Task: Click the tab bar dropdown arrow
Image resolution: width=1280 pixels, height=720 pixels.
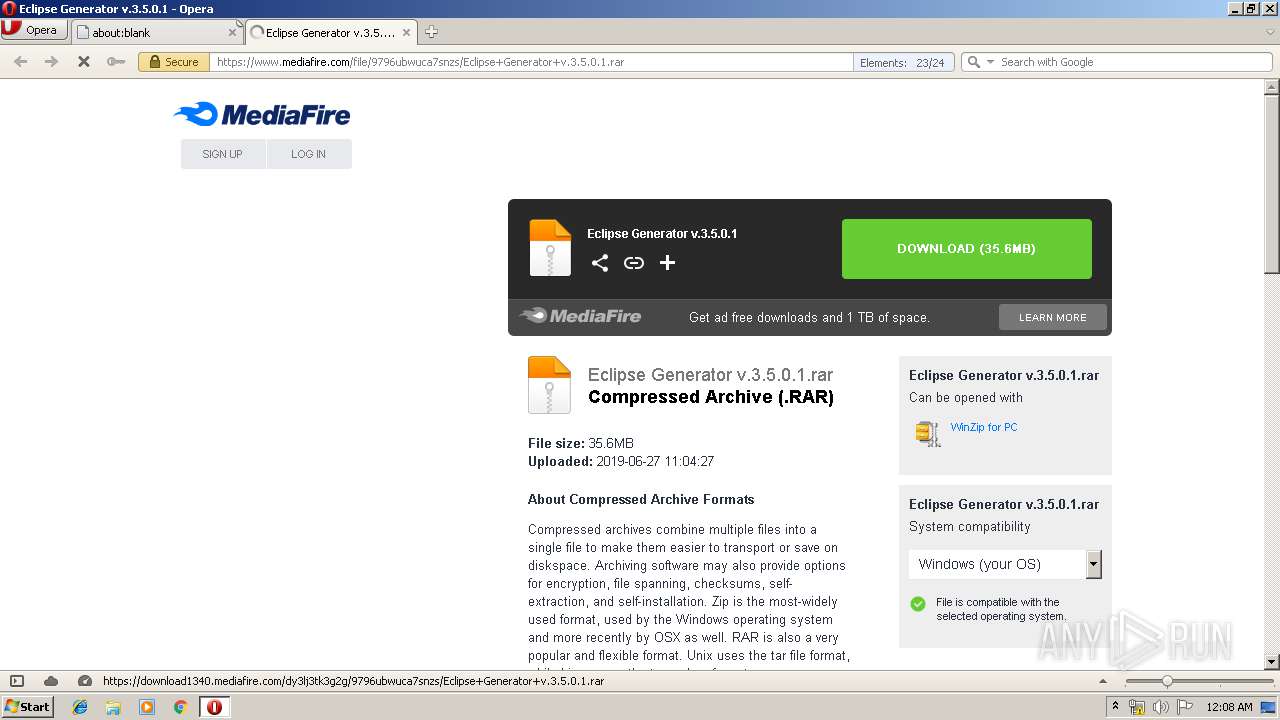Action: [x=1270, y=32]
